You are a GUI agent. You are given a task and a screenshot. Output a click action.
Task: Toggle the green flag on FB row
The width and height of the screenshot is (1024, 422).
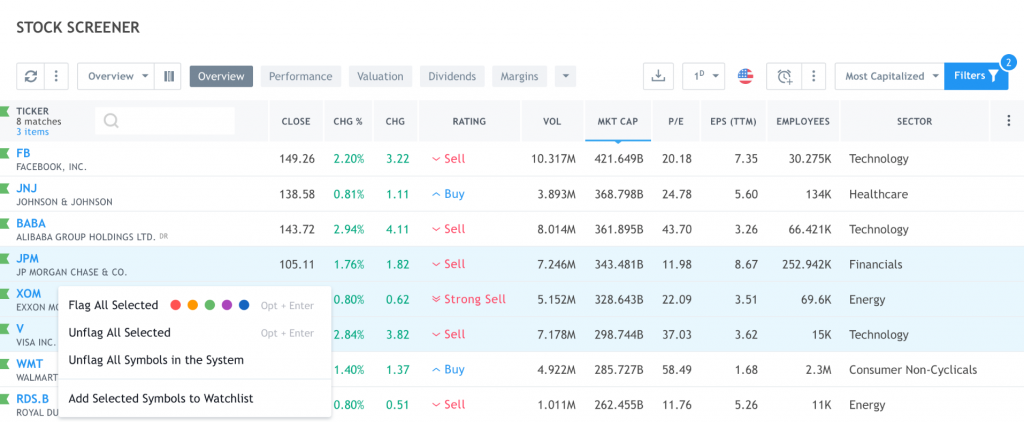tap(5, 154)
